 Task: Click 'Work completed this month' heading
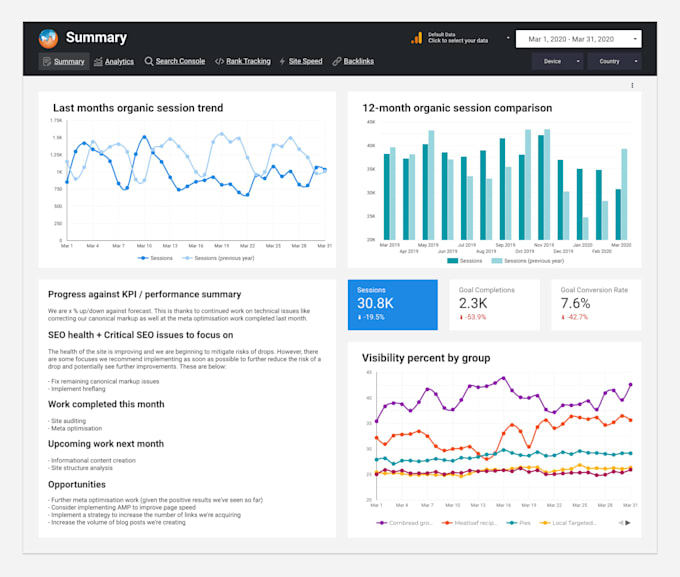(x=106, y=404)
